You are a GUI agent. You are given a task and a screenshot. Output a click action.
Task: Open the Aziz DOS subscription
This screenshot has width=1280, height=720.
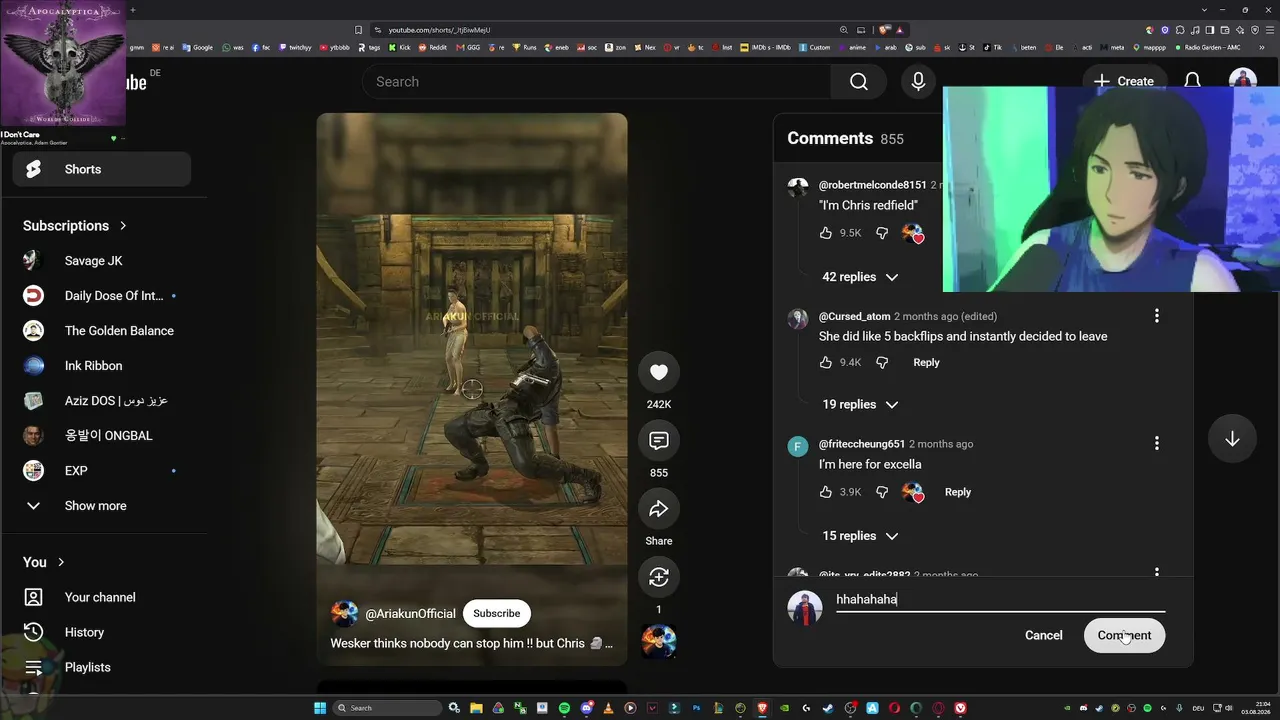[x=101, y=401]
